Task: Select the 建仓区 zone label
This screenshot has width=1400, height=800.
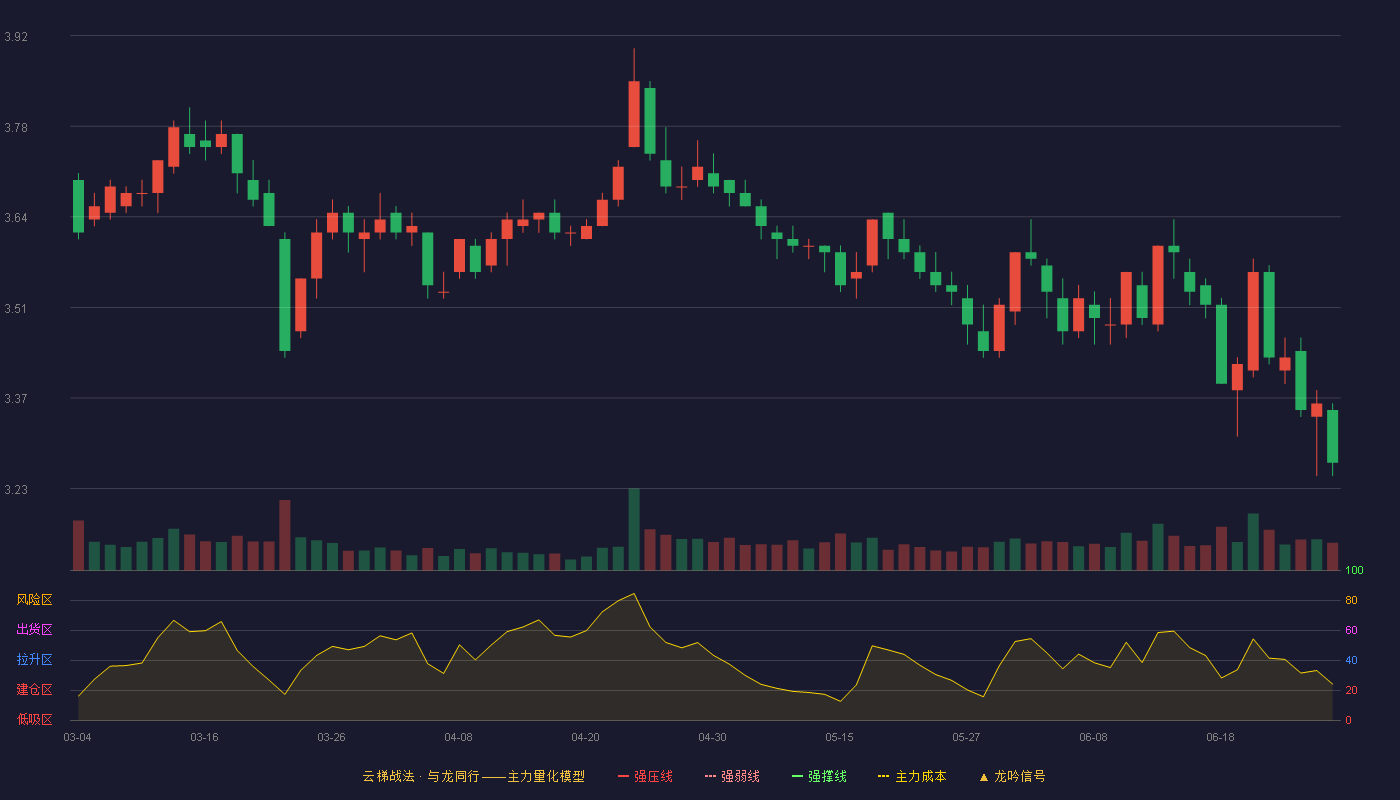Action: [x=34, y=690]
